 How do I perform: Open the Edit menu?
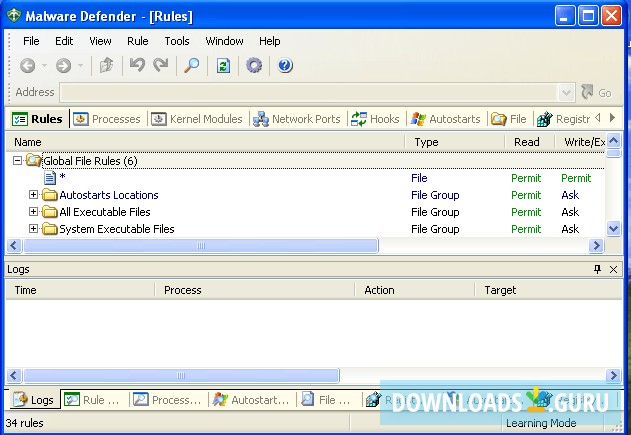coord(64,41)
